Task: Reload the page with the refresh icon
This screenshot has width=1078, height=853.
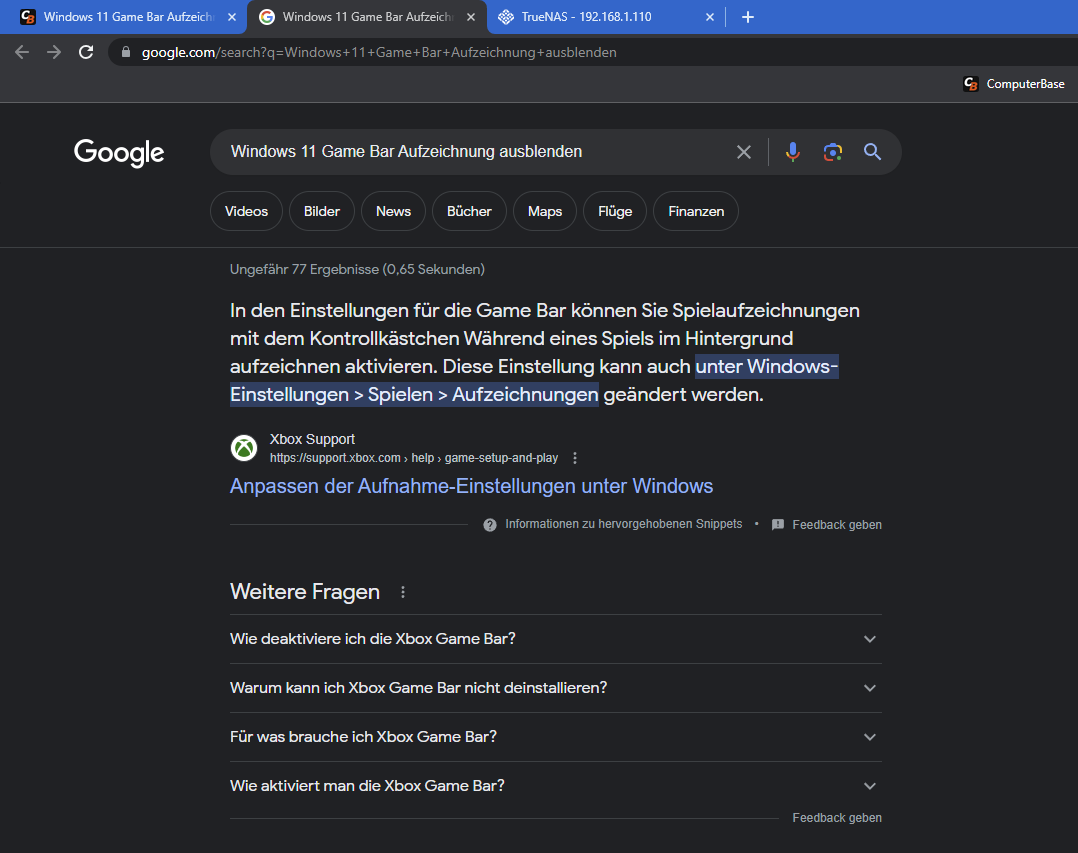Action: 86,52
